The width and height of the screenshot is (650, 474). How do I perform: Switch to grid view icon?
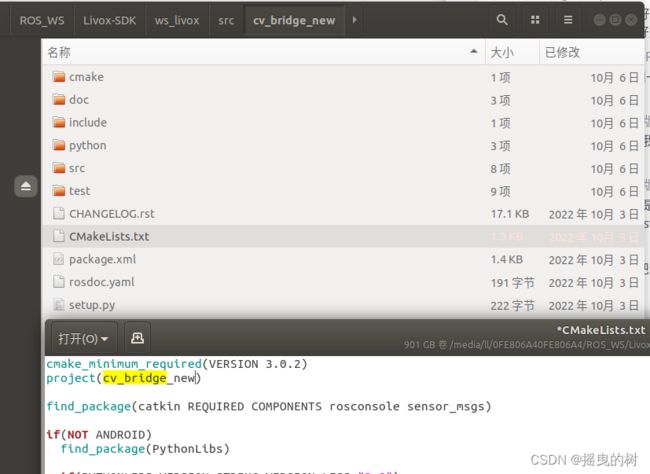(535, 20)
